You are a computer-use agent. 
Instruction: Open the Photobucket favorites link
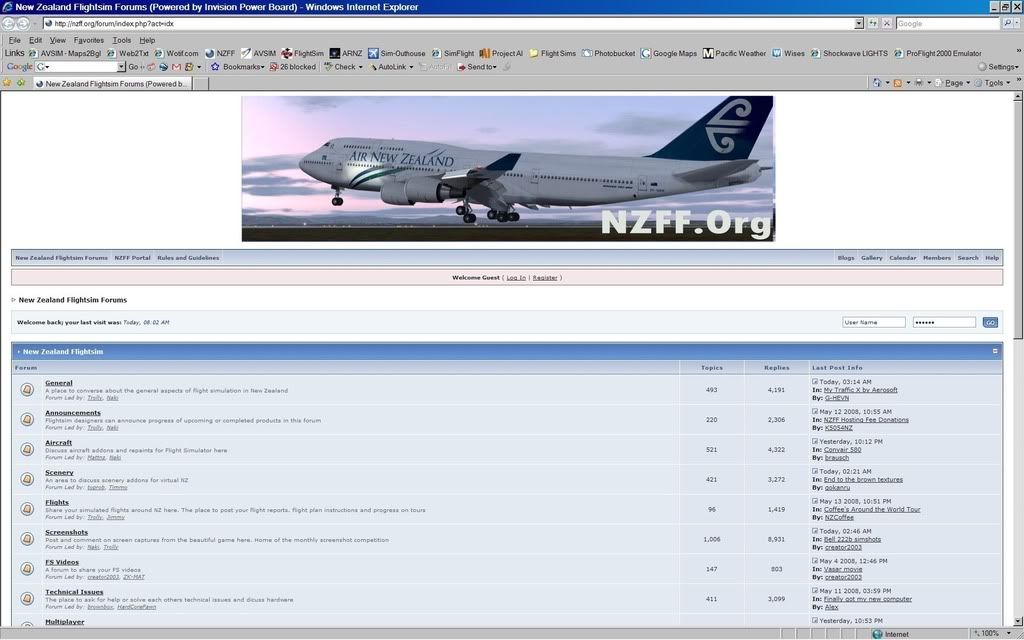(609, 53)
